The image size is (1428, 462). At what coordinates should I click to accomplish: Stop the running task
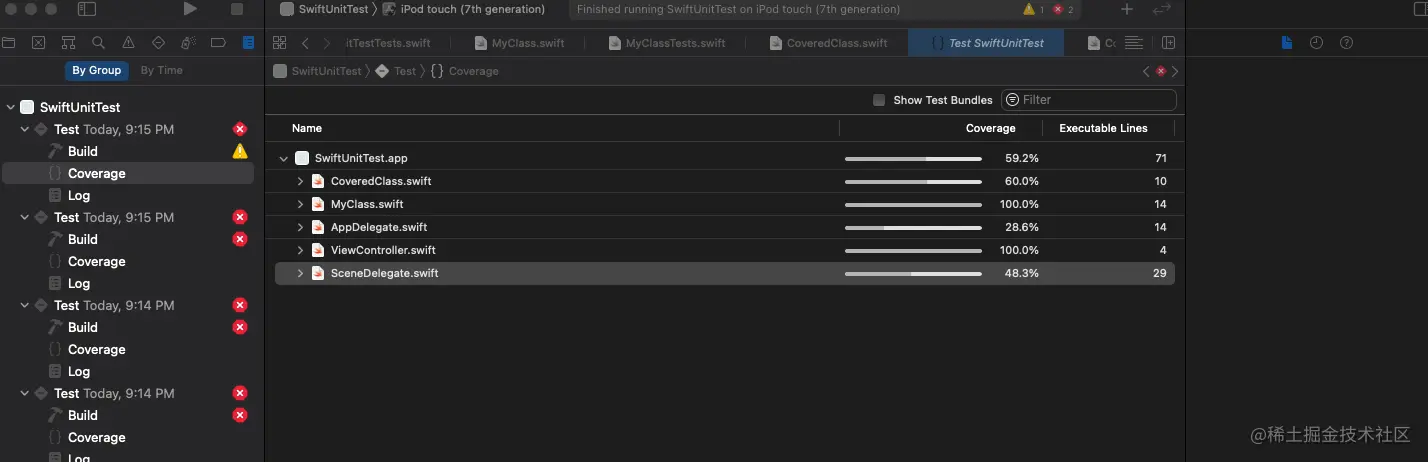click(x=237, y=9)
